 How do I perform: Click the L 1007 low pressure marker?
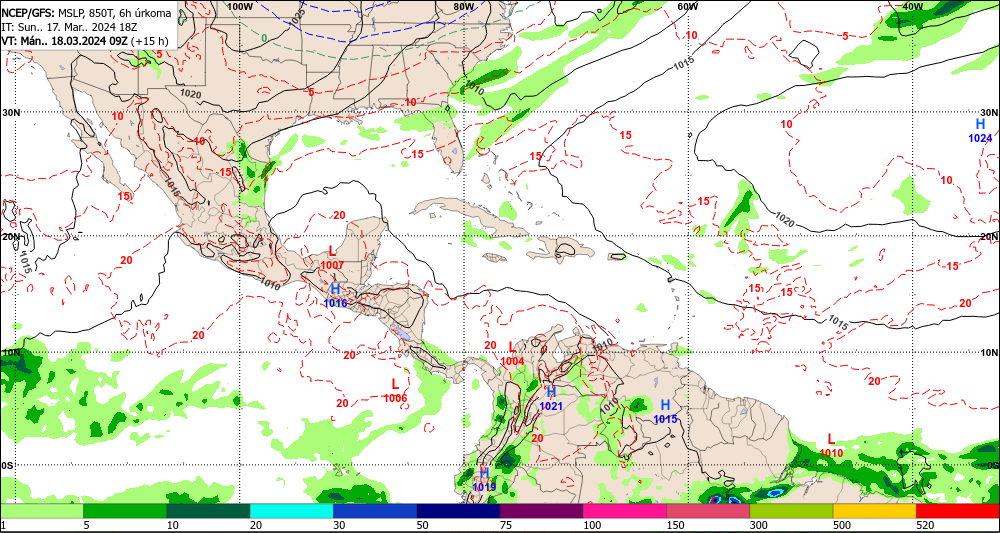pos(332,257)
